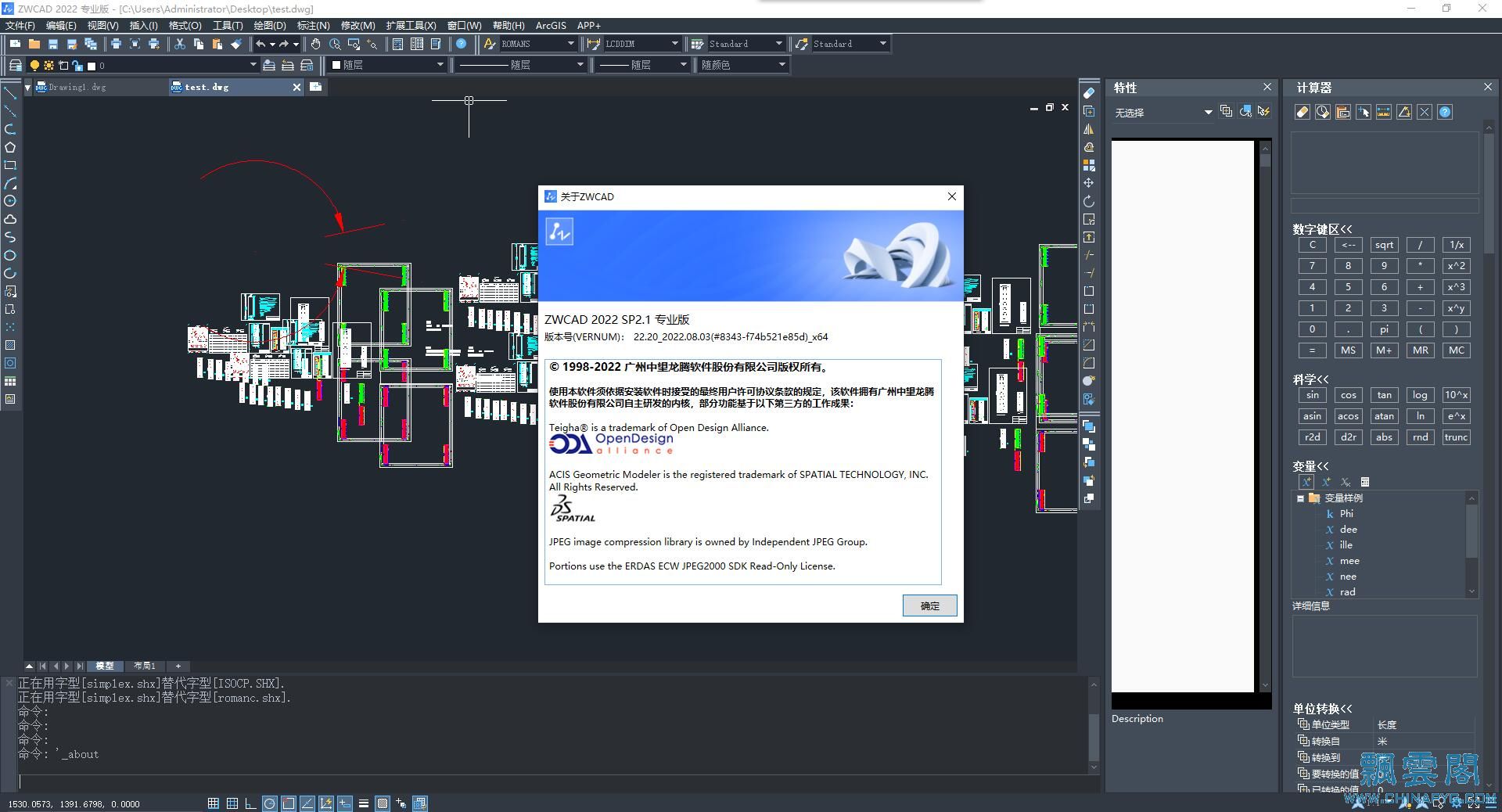Click the blue Help question icon

tap(462, 44)
